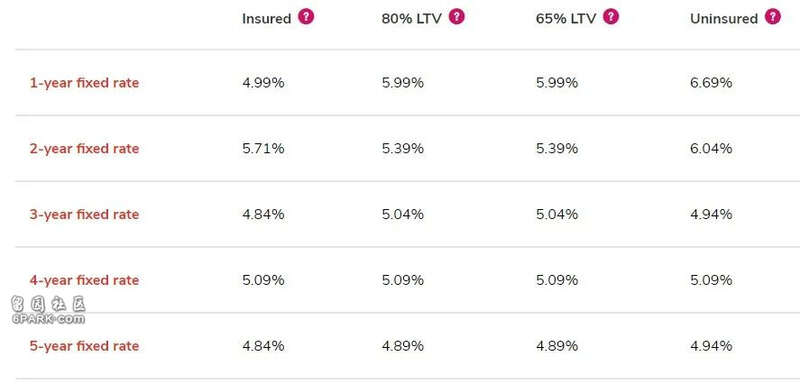Select the 6.04% uninsured 2-year rate

coord(711,148)
